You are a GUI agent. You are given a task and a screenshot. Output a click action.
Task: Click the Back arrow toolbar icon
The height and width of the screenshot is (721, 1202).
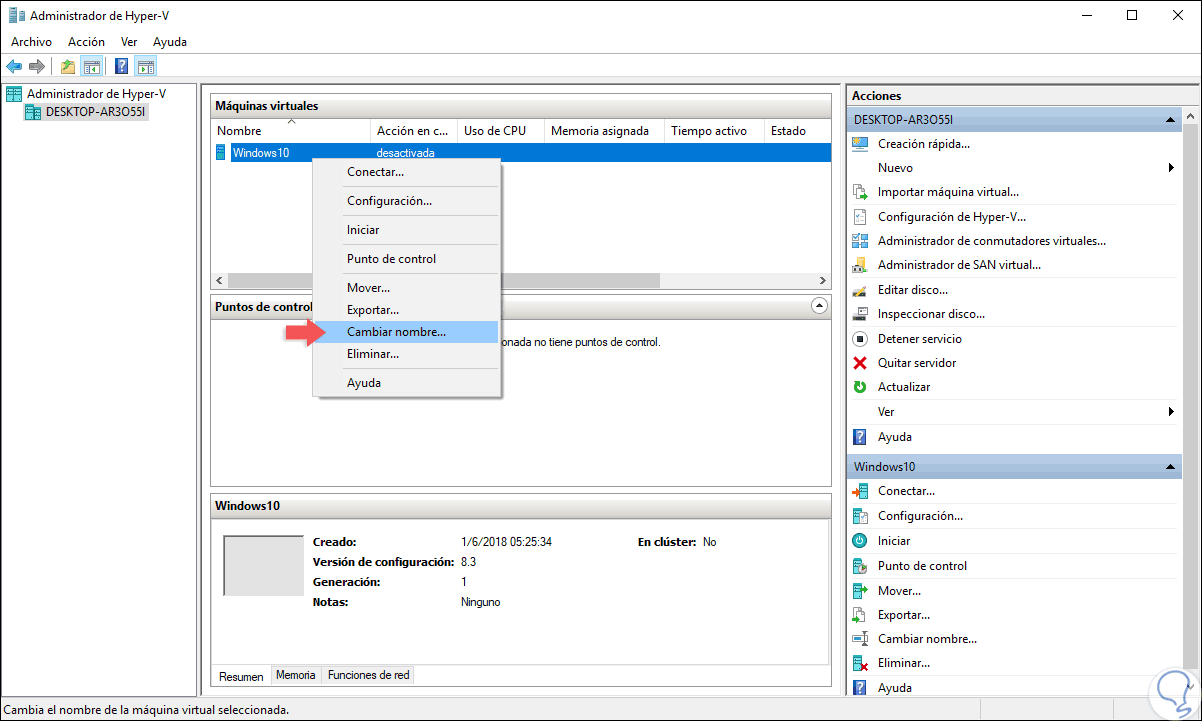click(13, 66)
